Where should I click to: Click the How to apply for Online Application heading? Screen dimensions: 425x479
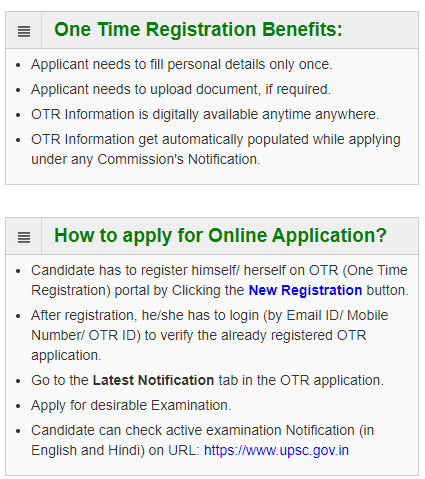(220, 236)
